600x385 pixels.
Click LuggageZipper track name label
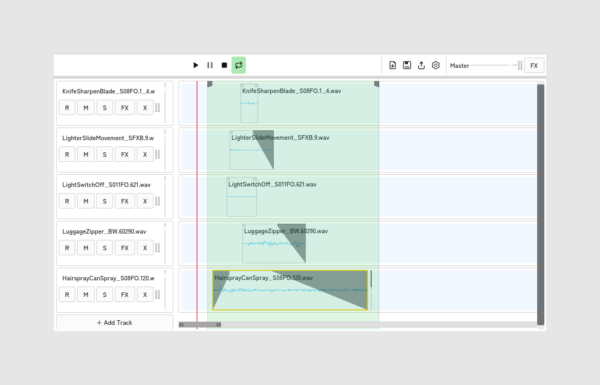[x=104, y=232]
